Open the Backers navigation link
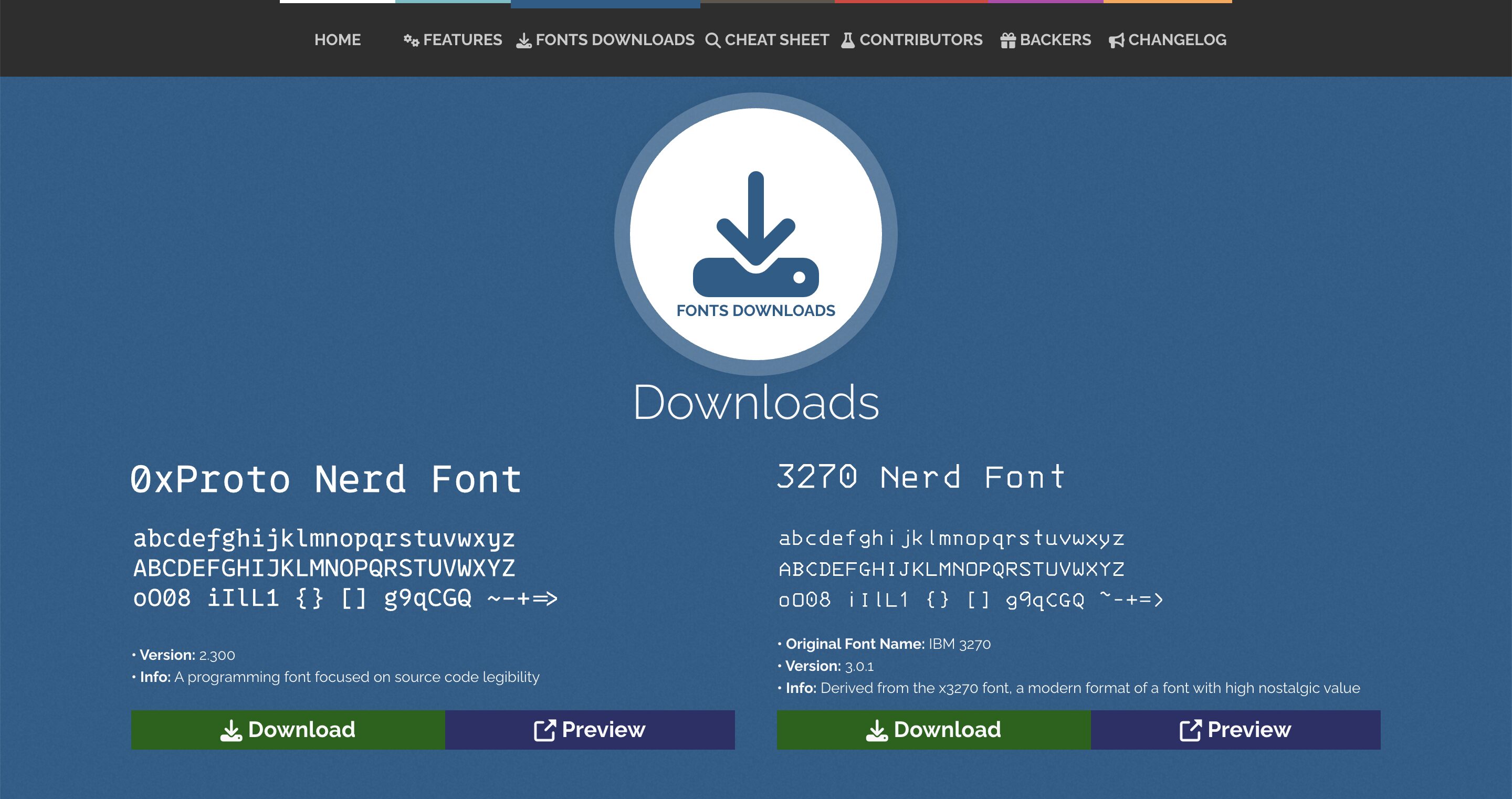Screen dimensions: 1512x799 point(1055,40)
